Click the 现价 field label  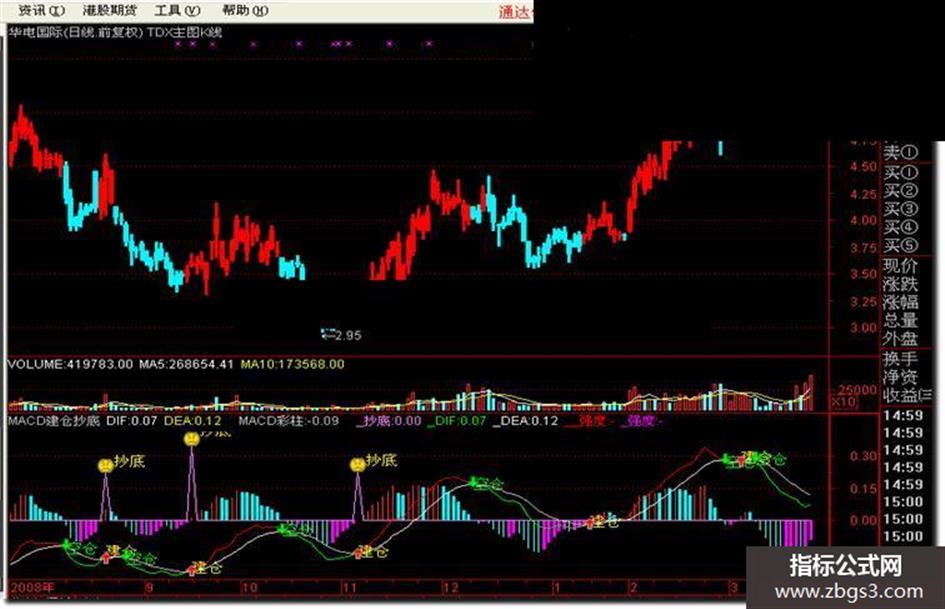(x=900, y=266)
